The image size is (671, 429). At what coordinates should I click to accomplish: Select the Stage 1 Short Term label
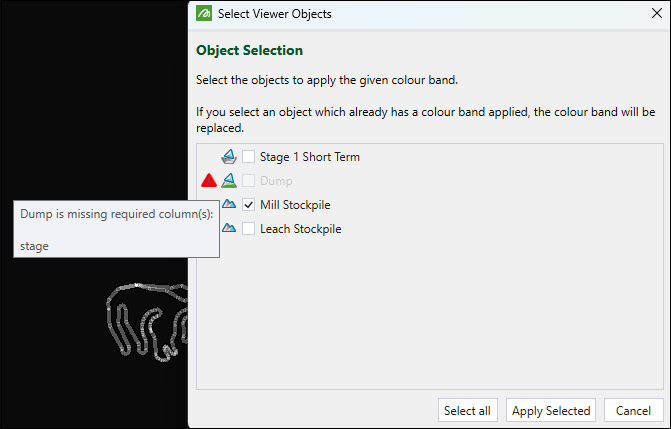309,157
